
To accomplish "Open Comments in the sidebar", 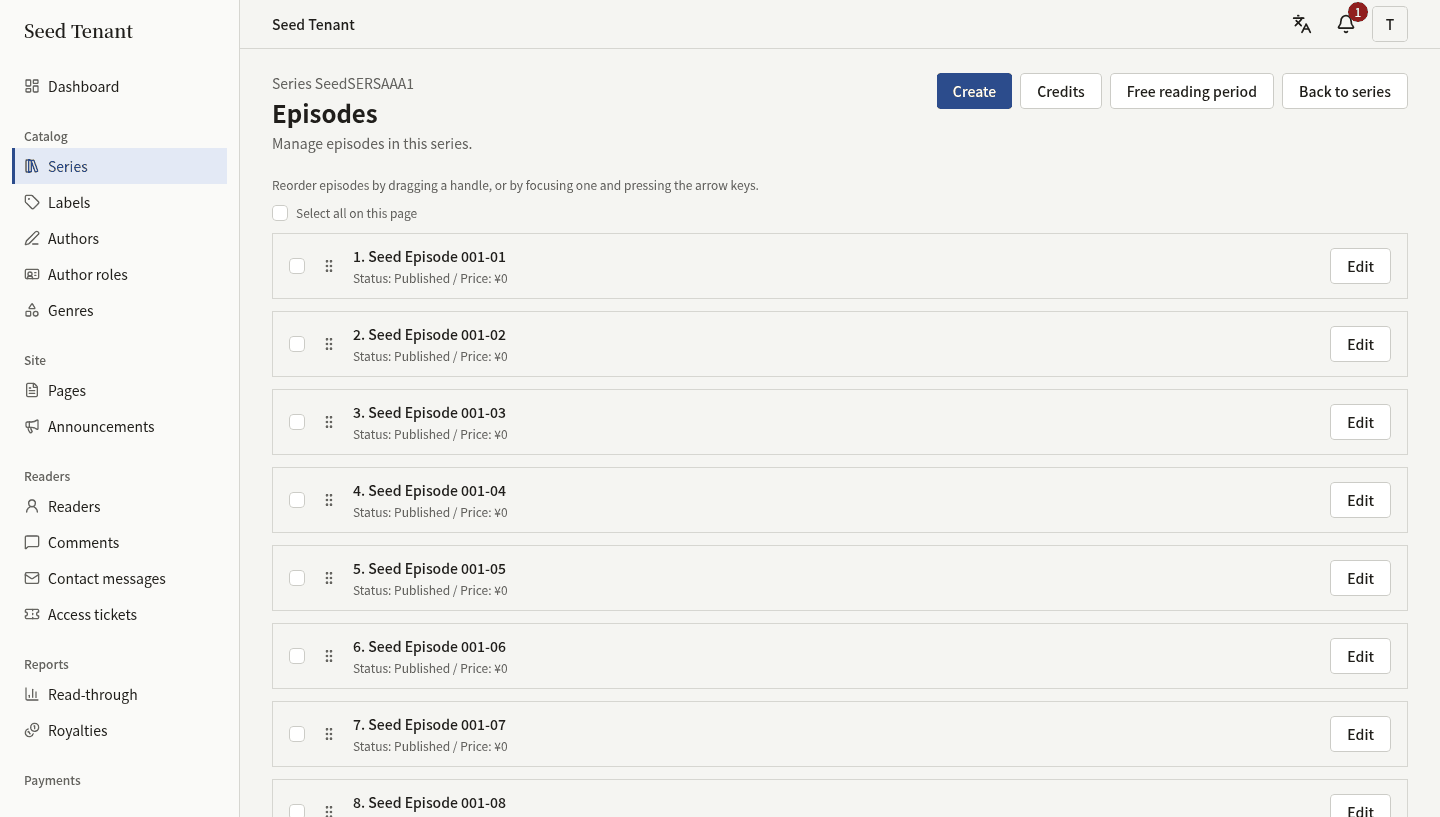I will [x=120, y=542].
